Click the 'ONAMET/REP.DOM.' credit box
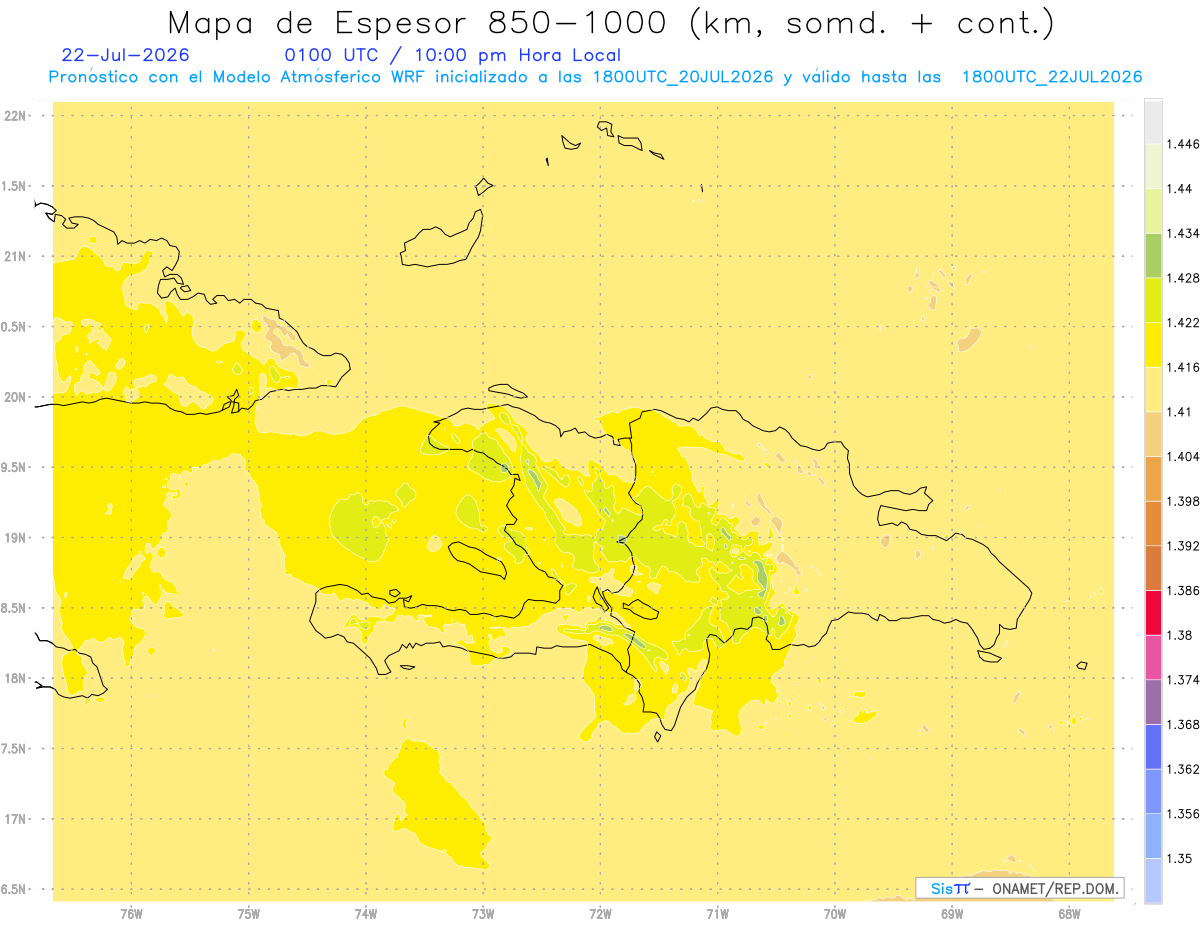This screenshot has width=1200, height=927. pos(1020,888)
